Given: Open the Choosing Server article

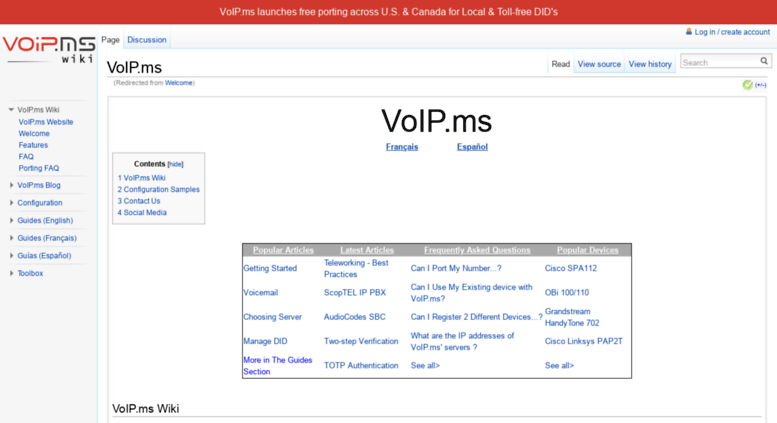Looking at the screenshot, I should (x=273, y=317).
